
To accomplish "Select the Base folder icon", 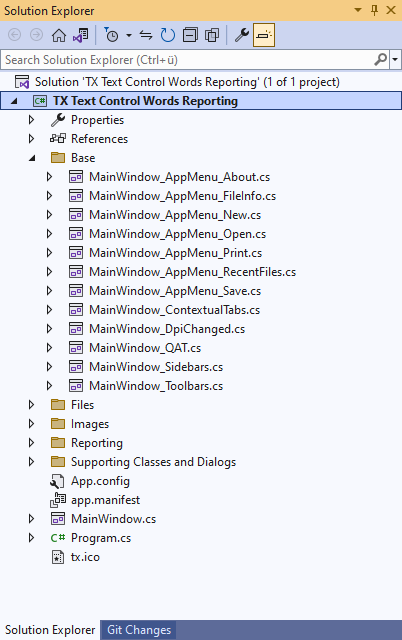I will (58, 158).
